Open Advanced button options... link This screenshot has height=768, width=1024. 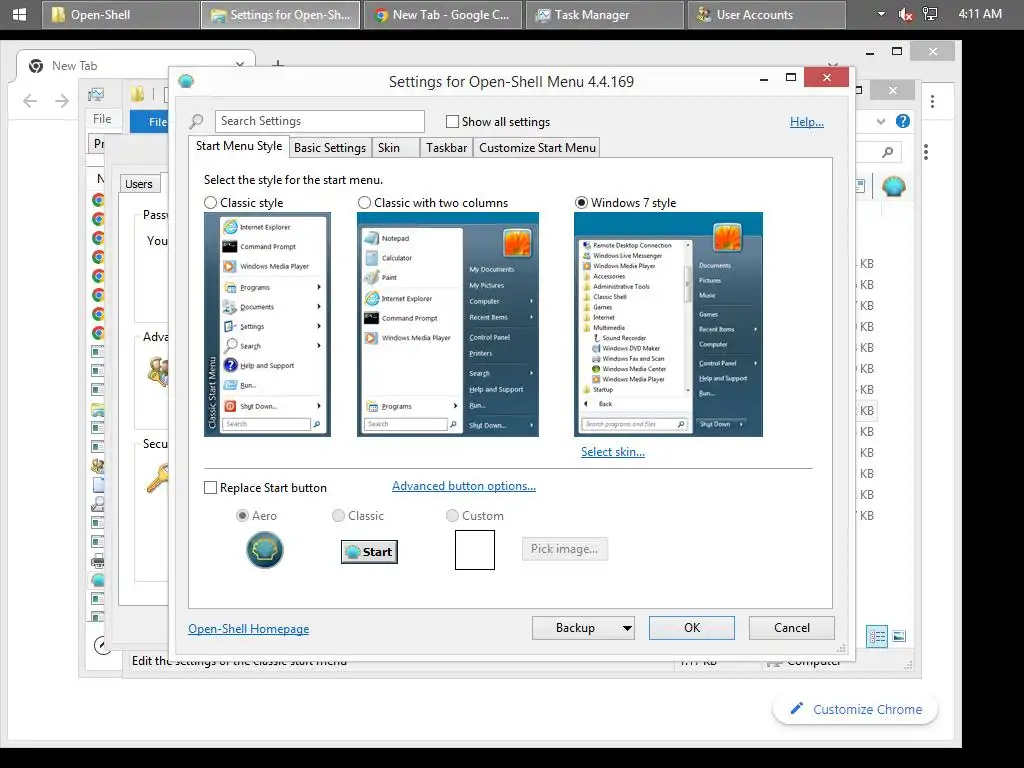coord(464,486)
